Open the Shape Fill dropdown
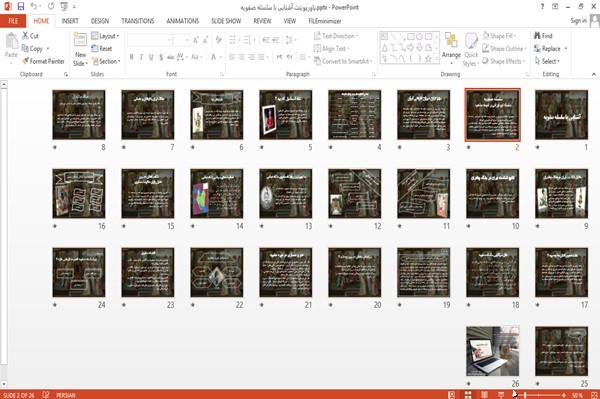This screenshot has height=399, width=600. (499, 36)
